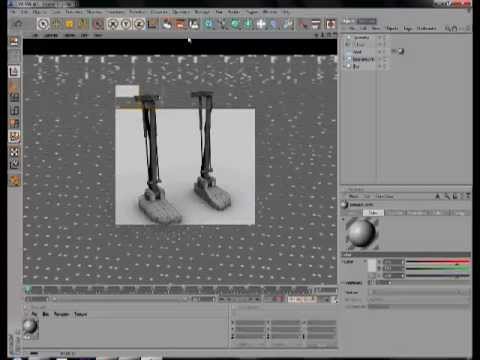Open the spline drawing tools icon
The height and width of the screenshot is (360, 480).
[222, 24]
